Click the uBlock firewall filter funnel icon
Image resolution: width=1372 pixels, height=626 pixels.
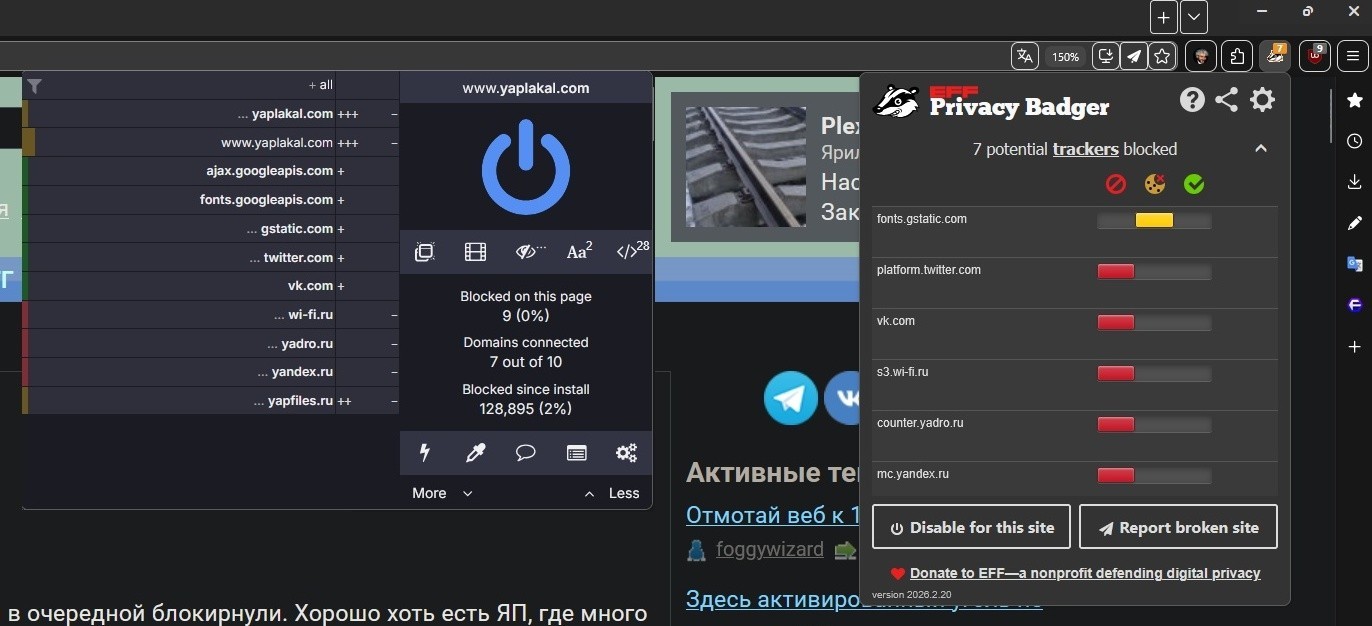34,86
